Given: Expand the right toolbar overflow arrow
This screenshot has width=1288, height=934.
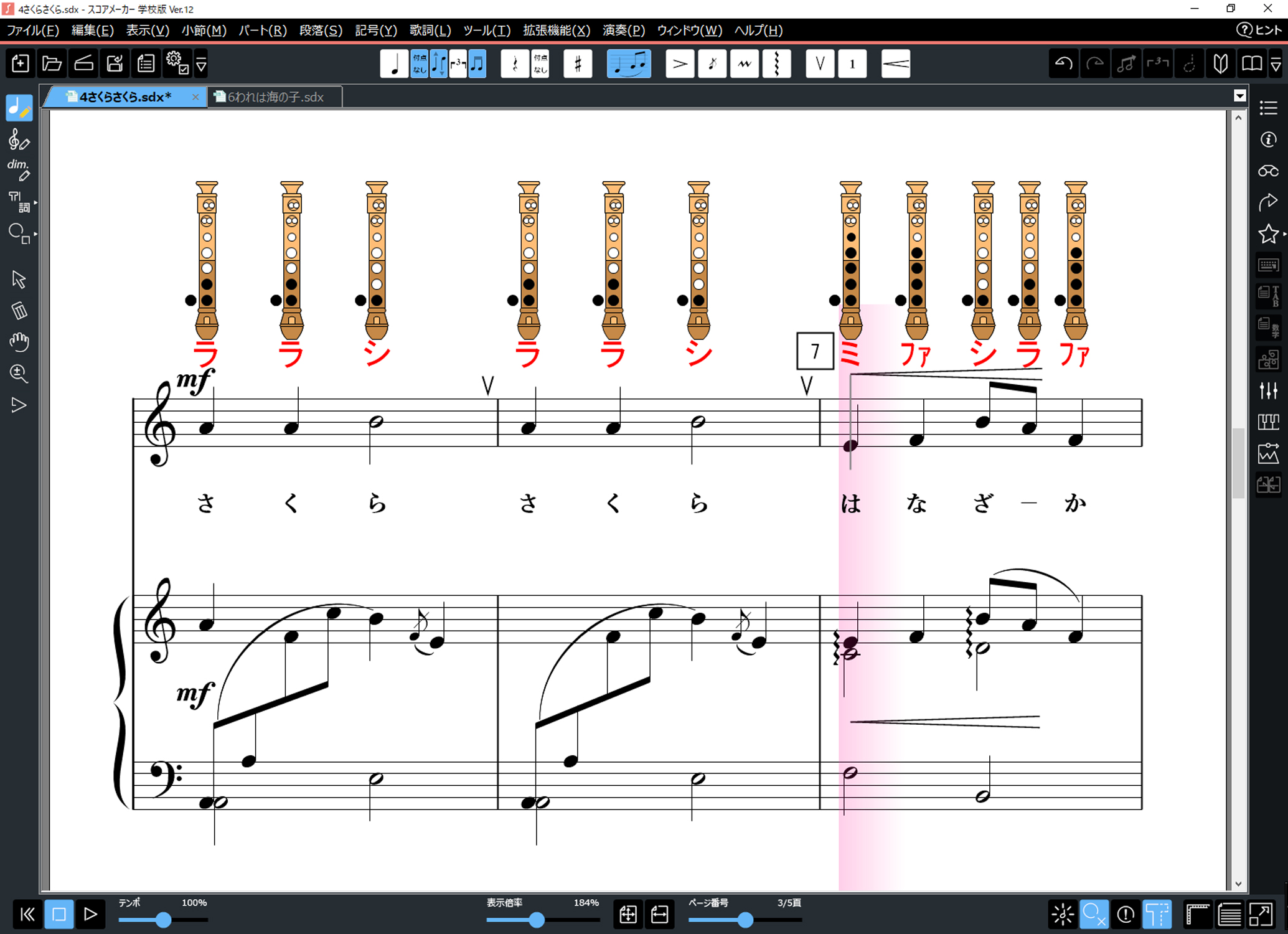Looking at the screenshot, I should click(1275, 64).
